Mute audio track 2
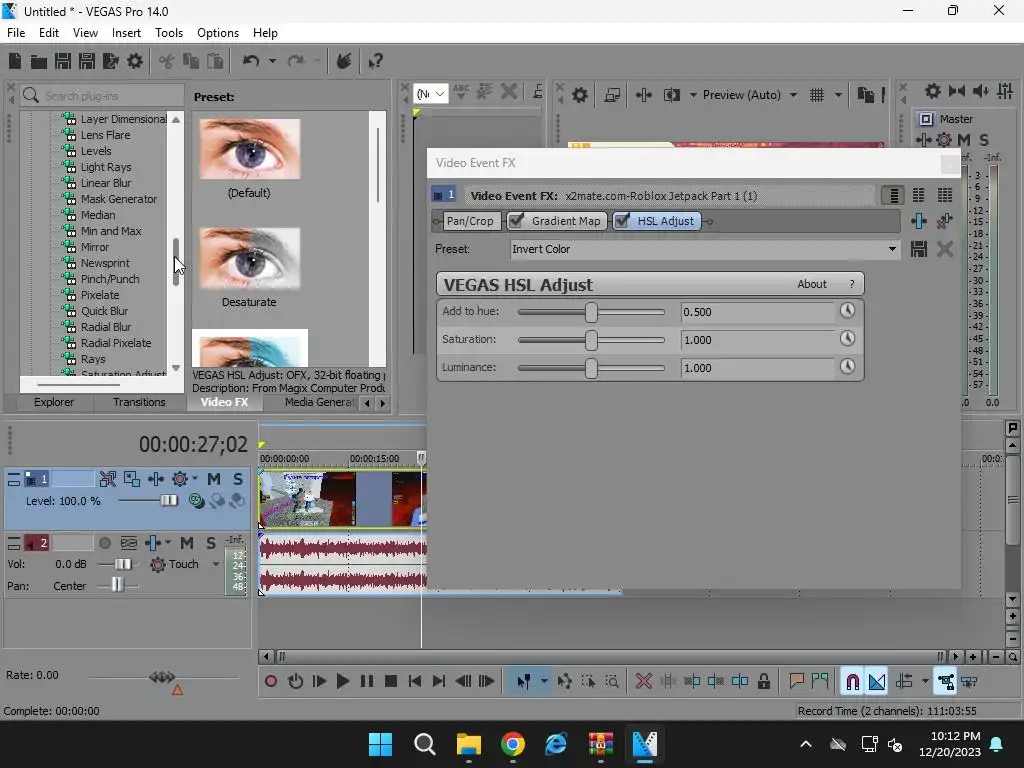This screenshot has width=1024, height=768. tap(187, 543)
